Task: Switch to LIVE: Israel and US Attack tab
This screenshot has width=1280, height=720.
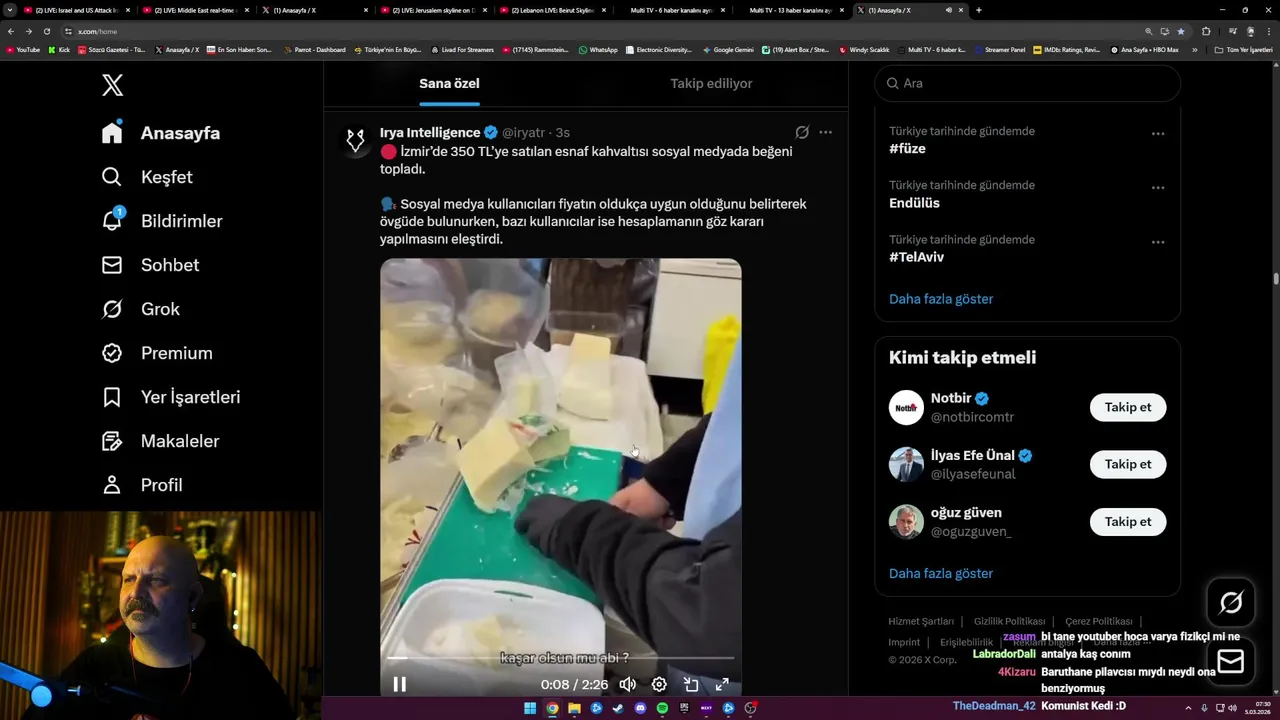Action: click(76, 10)
